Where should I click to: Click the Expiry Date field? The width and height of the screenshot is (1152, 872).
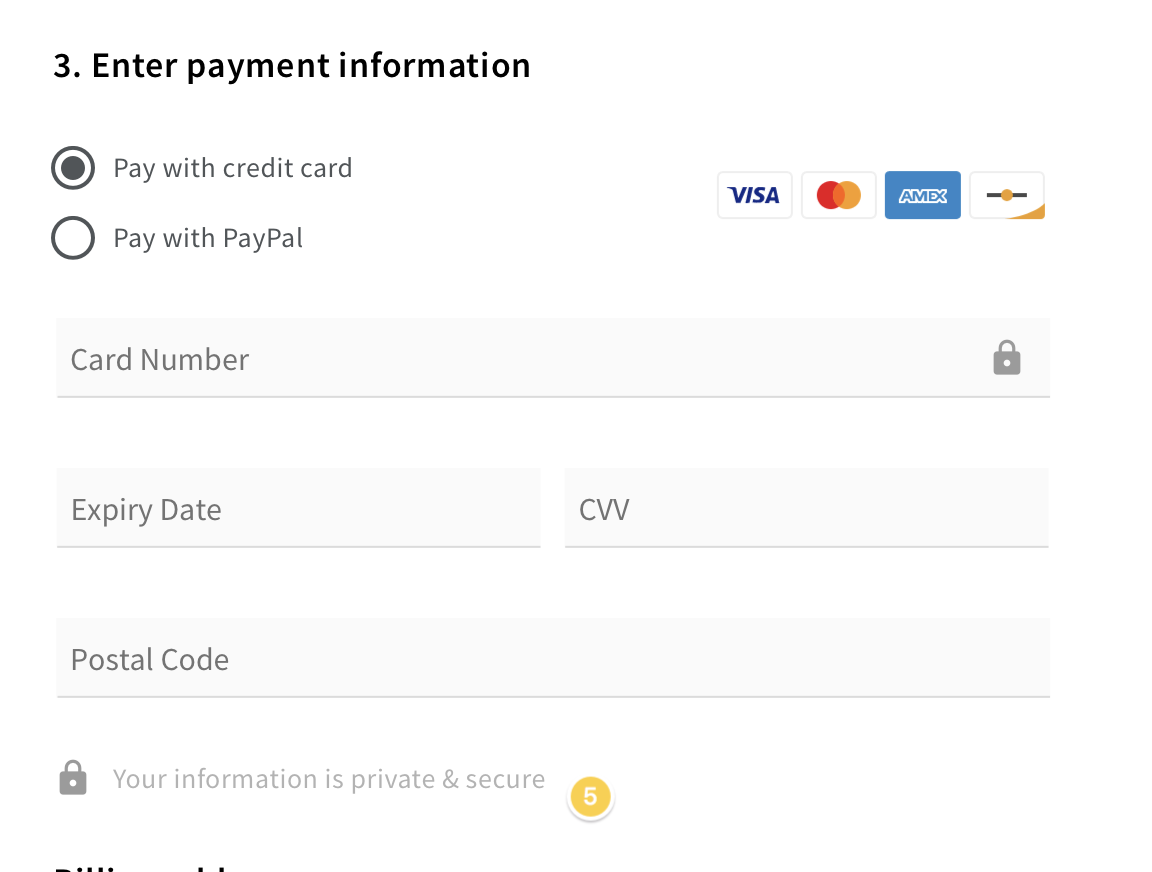299,508
